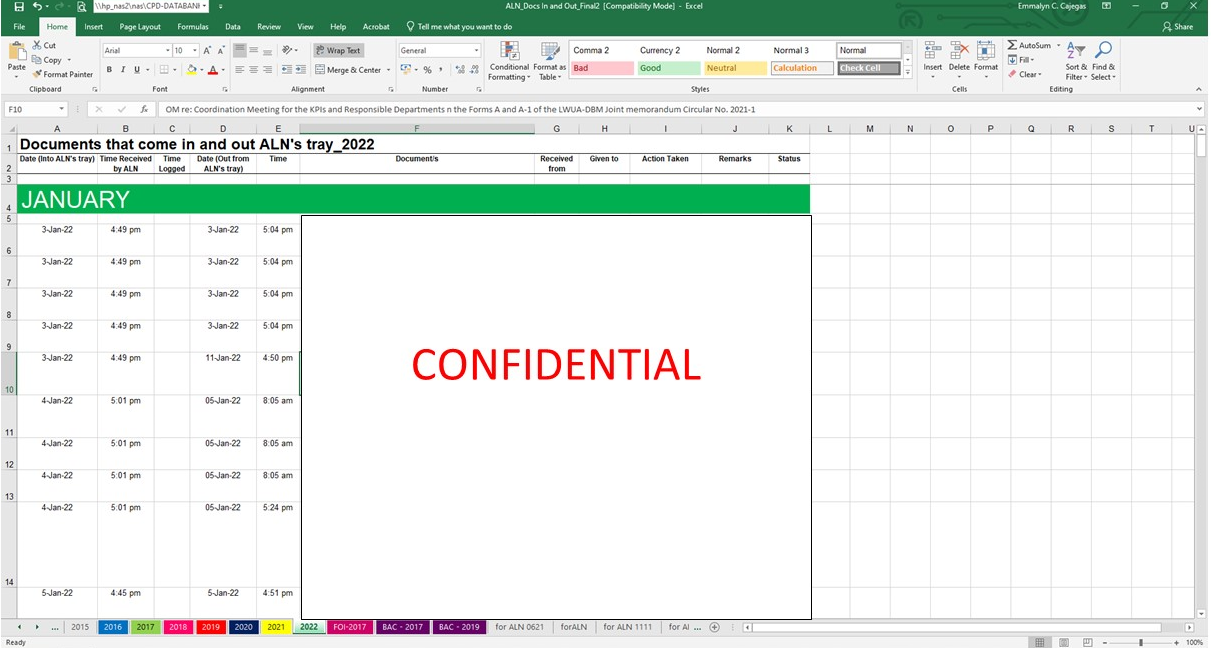Open Format as Table gallery
Screen dimensions: 1211x648
[549, 61]
